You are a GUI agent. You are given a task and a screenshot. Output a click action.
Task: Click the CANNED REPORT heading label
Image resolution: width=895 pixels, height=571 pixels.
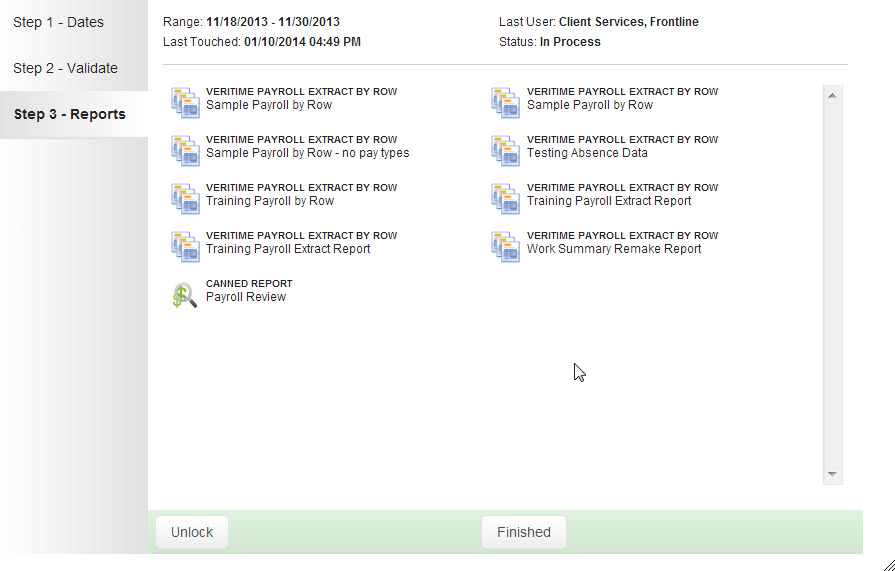click(249, 284)
